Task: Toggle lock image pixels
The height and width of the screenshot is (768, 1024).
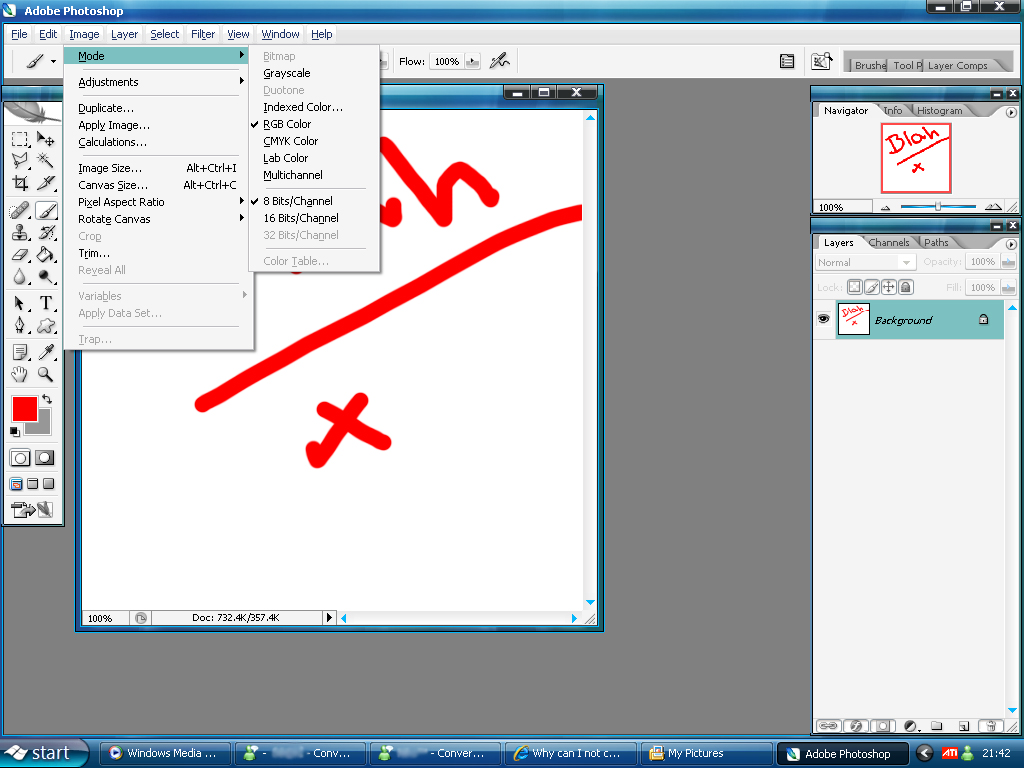Action: click(871, 287)
